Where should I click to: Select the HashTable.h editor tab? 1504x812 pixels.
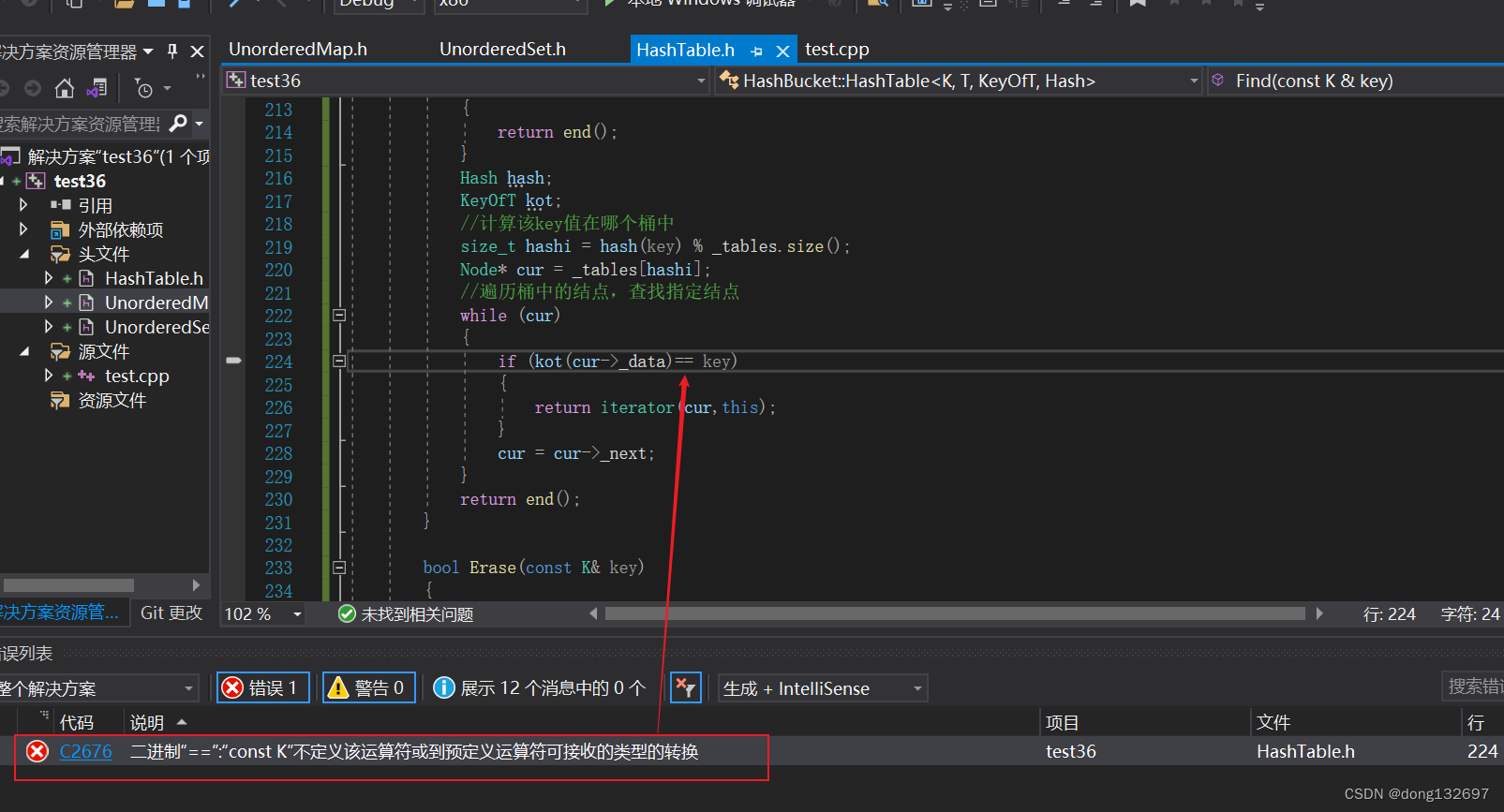click(x=685, y=51)
